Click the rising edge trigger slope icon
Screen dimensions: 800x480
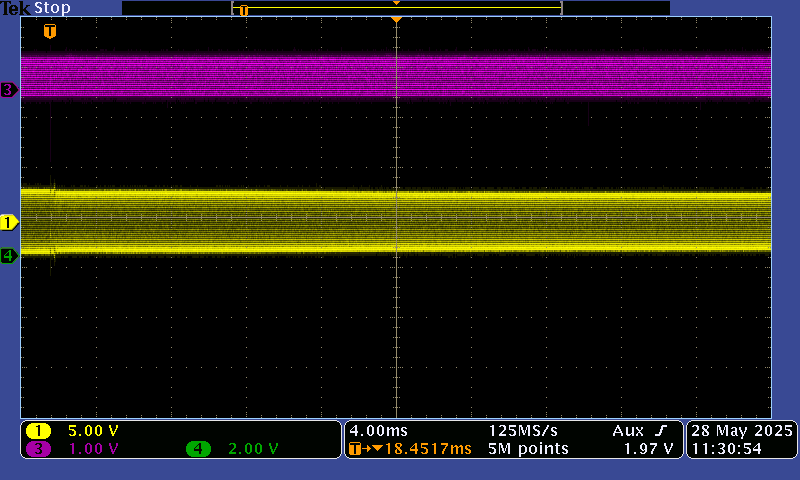[660, 430]
